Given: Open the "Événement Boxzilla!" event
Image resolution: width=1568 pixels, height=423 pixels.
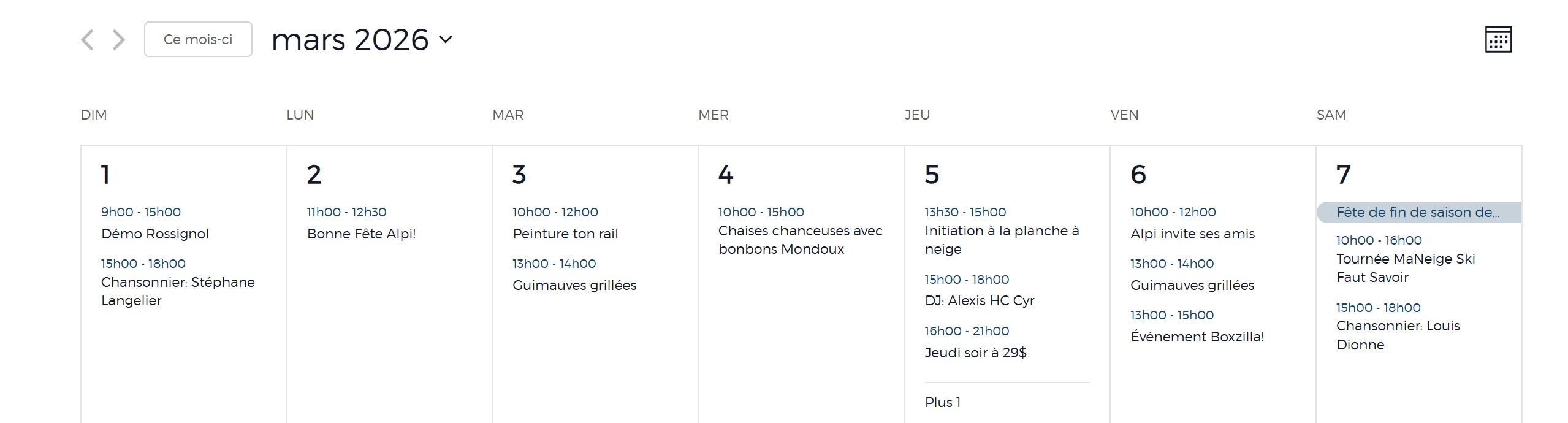Looking at the screenshot, I should [x=1197, y=337].
